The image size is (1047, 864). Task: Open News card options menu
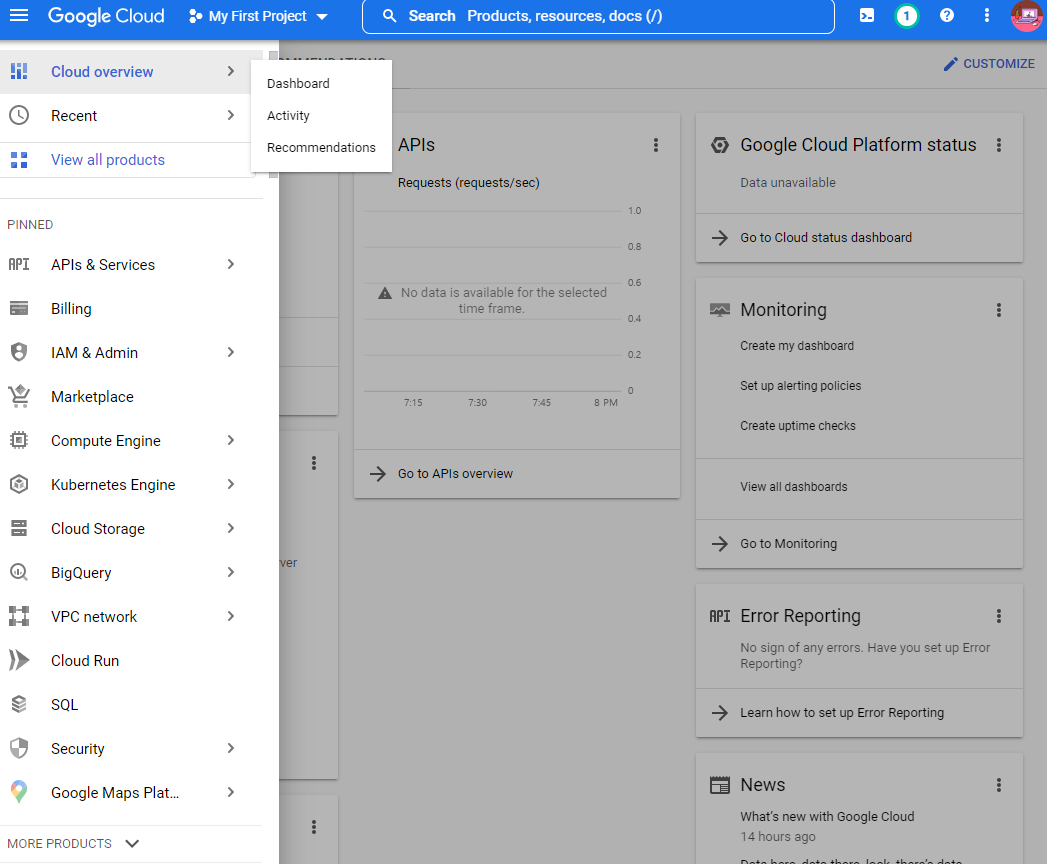point(999,785)
